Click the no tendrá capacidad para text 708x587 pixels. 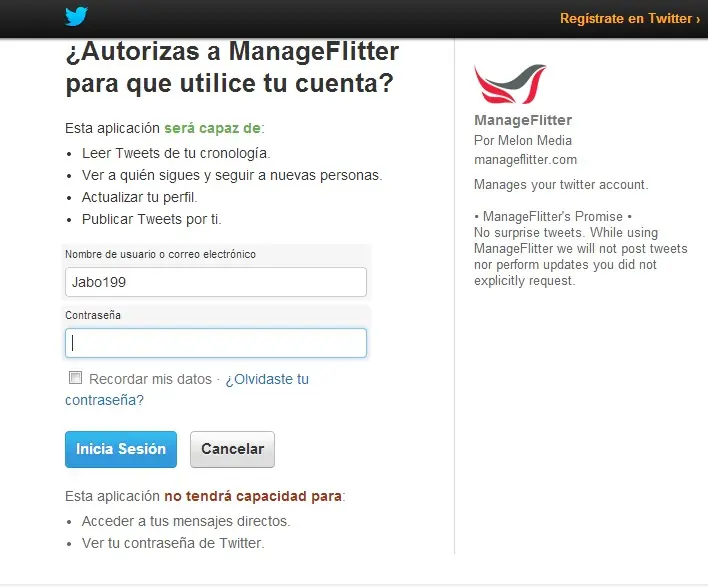tap(253, 496)
